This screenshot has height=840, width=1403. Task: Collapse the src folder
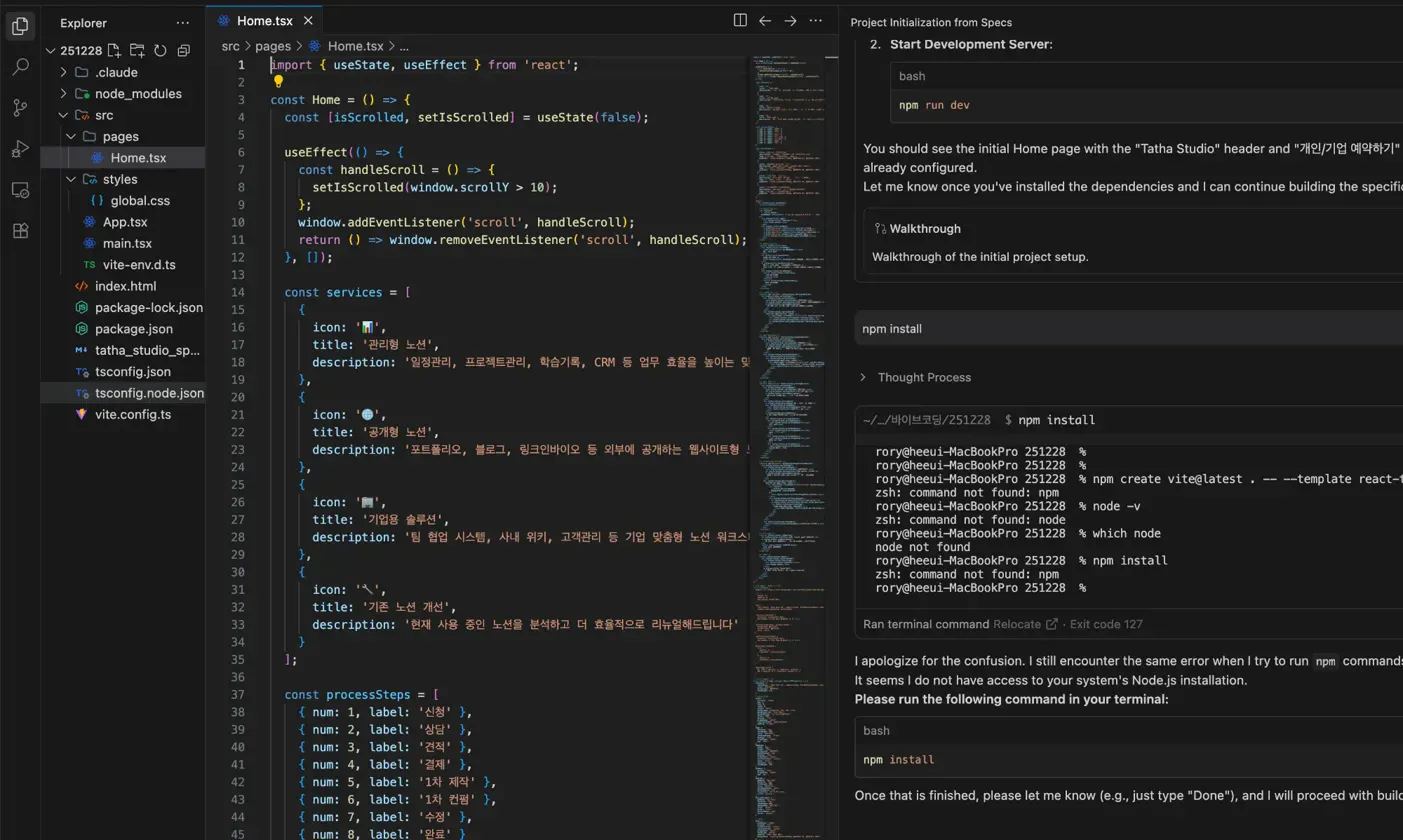pyautogui.click(x=64, y=115)
